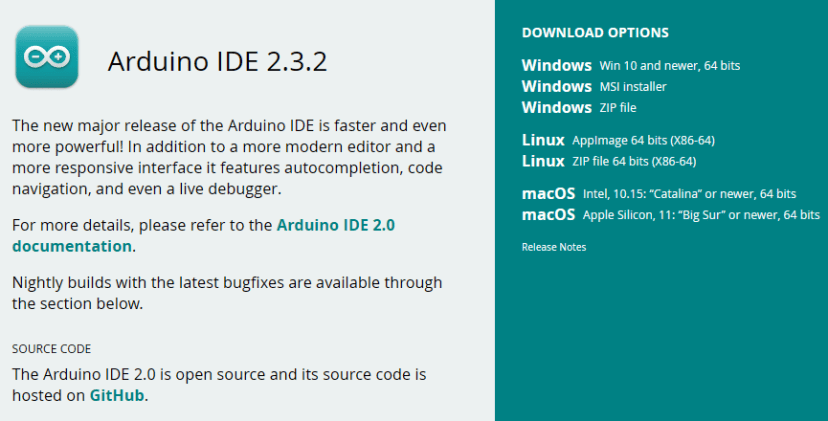This screenshot has width=828, height=421.
Task: Click the DOWNLOAD OPTIONS heading
Action: (595, 33)
